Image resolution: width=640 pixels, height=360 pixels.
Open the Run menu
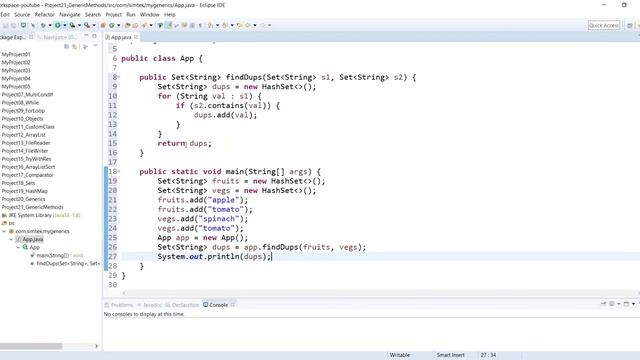(x=131, y=14)
